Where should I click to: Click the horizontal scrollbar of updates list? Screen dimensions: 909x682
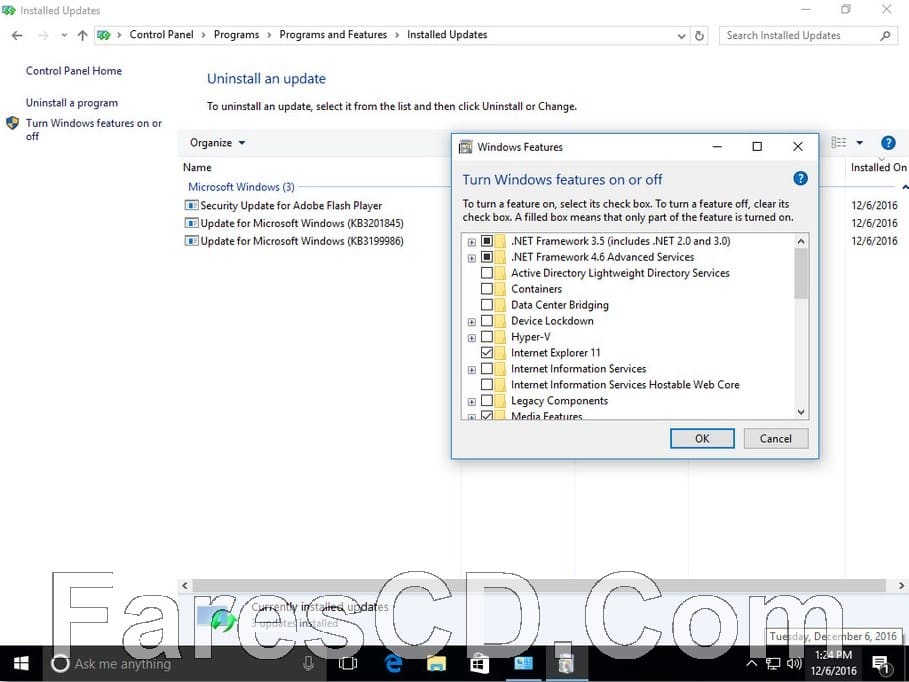point(539,585)
